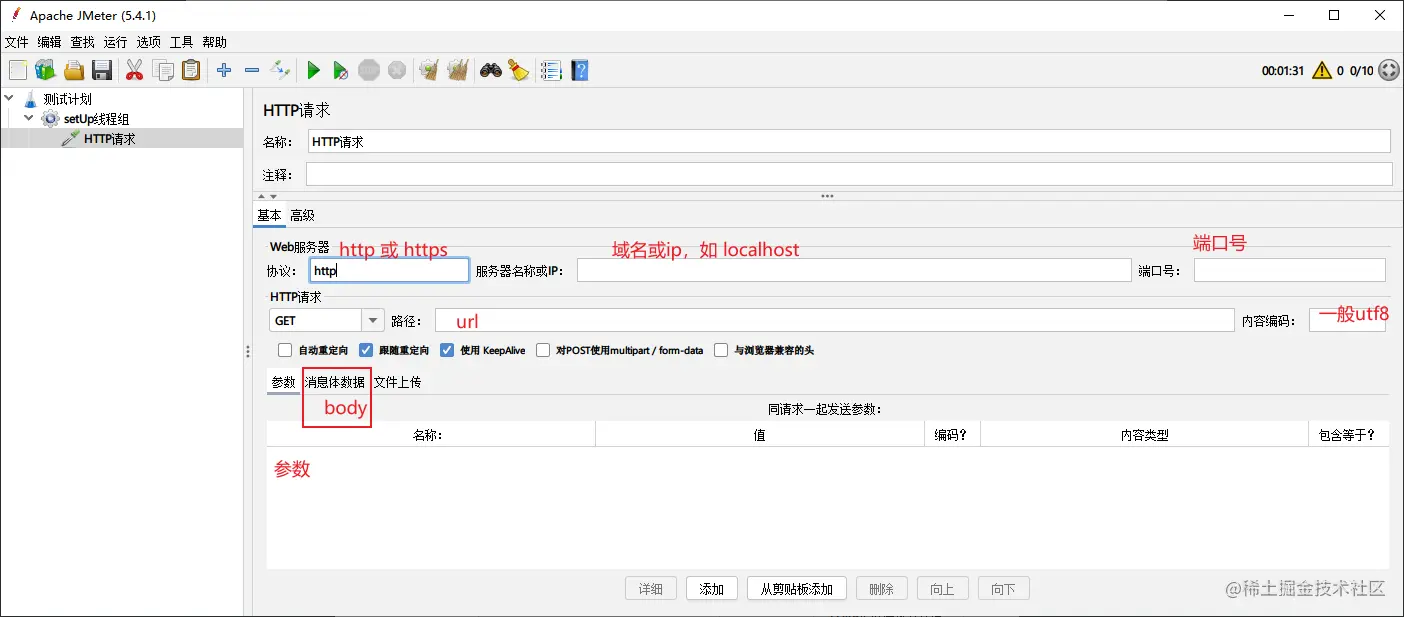1404x617 pixels.
Task: Click the Clear broom icon
Action: tap(429, 70)
